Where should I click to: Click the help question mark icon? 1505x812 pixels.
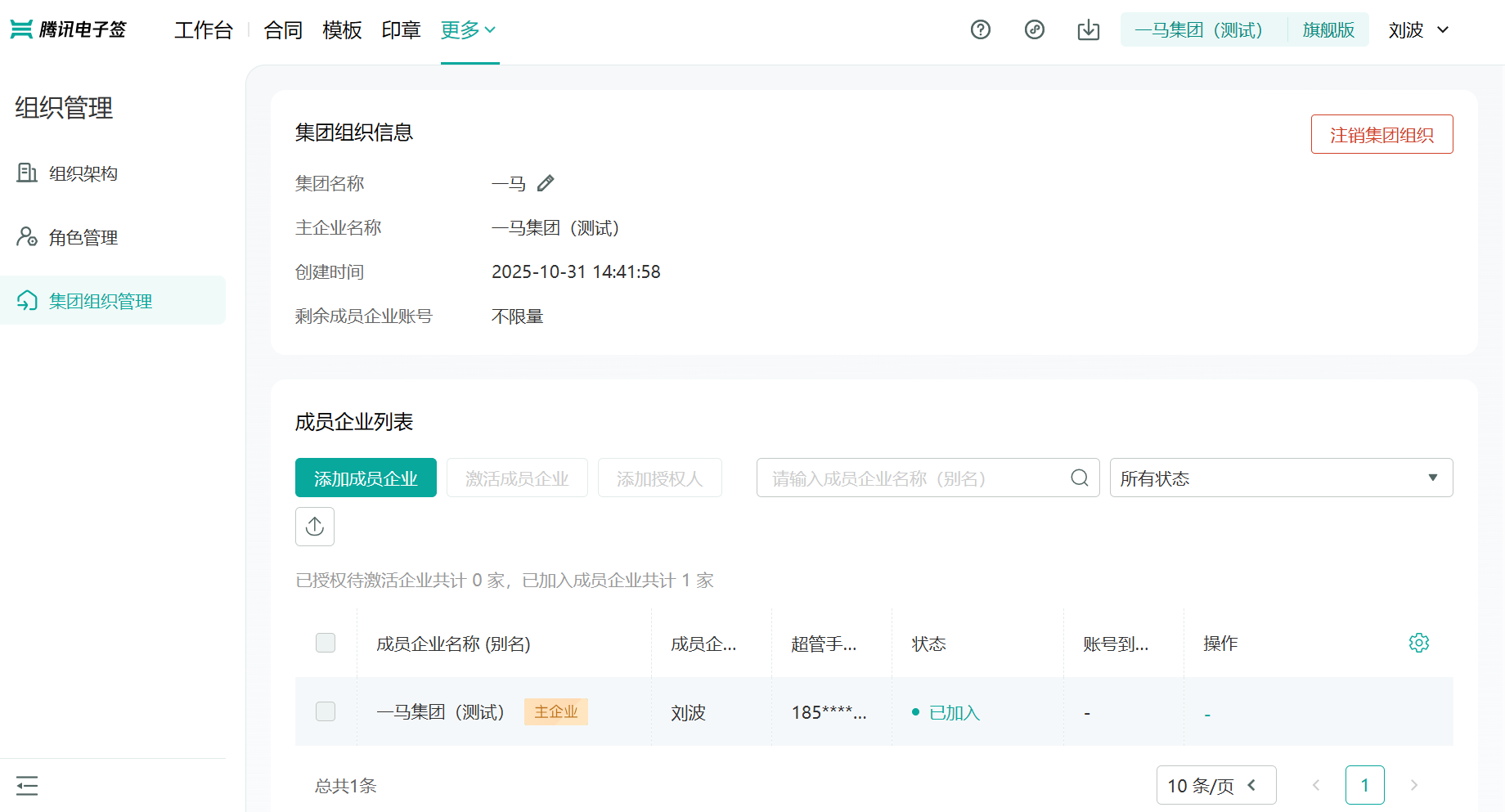click(980, 30)
